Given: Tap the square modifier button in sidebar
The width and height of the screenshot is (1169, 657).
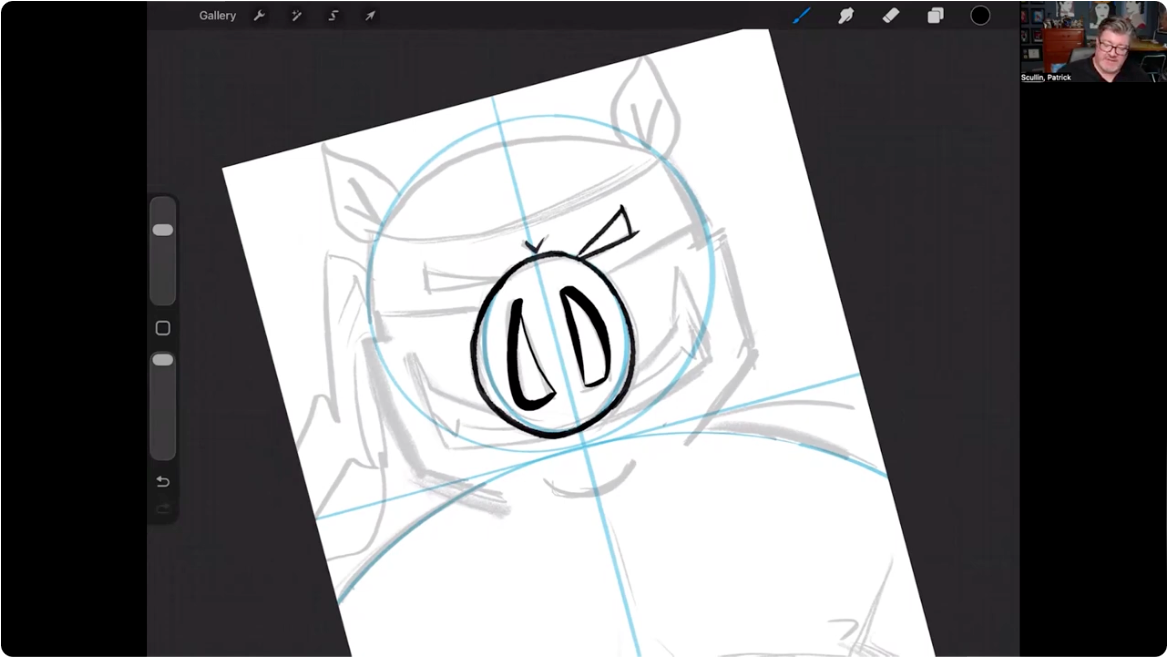Looking at the screenshot, I should 163,328.
